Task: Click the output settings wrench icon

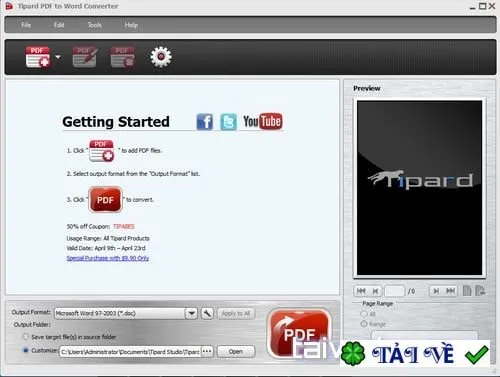Action: point(207,313)
